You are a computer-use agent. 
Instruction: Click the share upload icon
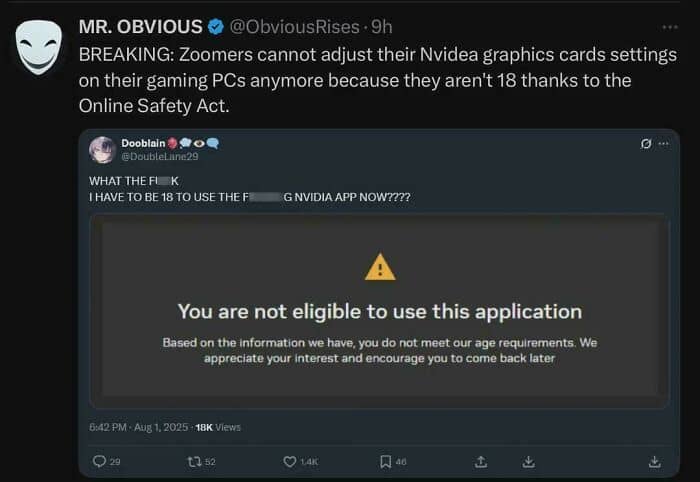click(x=480, y=461)
